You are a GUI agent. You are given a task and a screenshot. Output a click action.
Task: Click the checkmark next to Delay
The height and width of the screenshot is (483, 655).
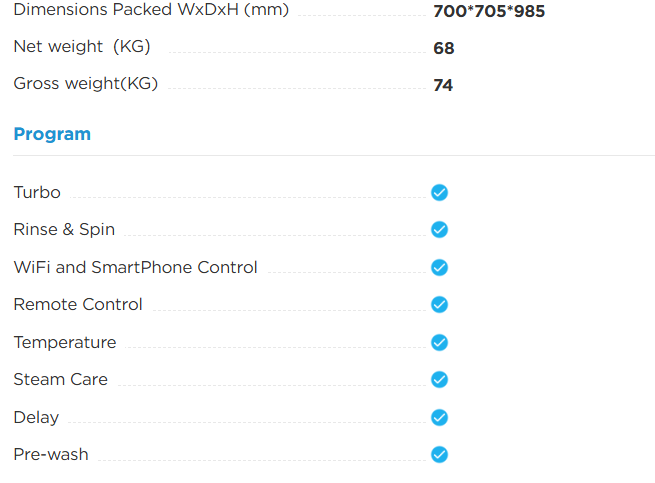tap(439, 417)
